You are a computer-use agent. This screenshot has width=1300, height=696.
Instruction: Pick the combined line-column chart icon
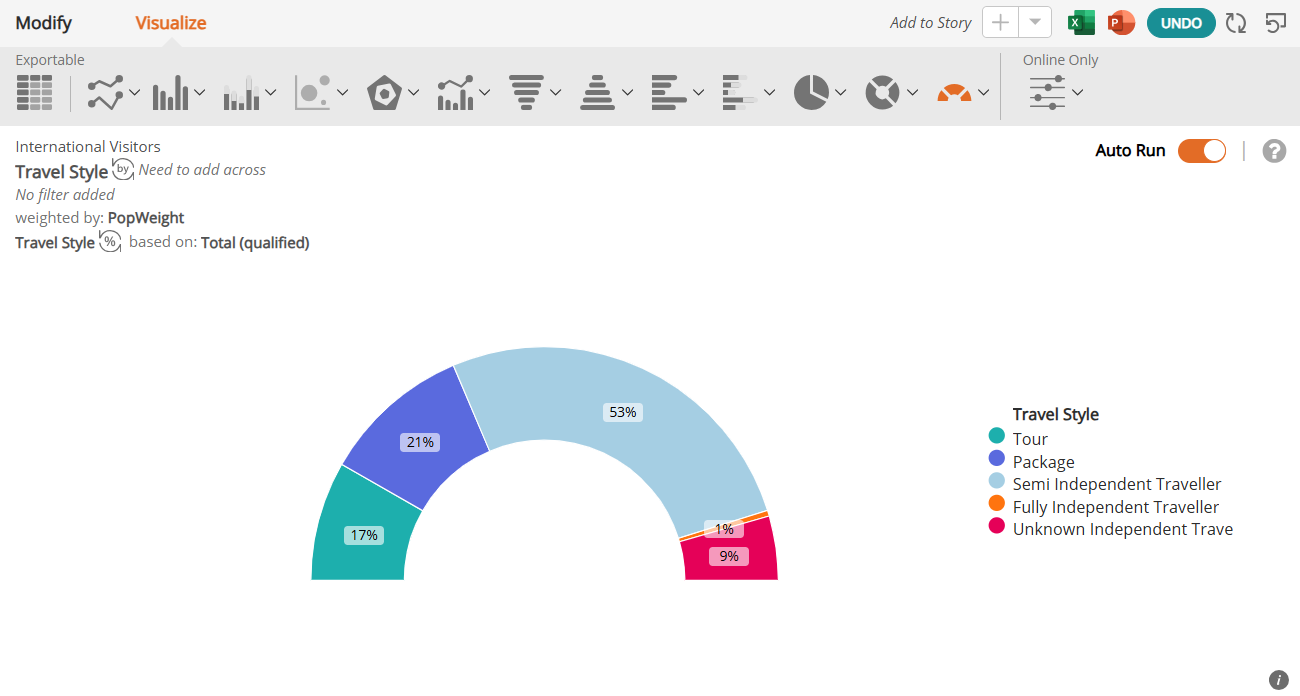pyautogui.click(x=455, y=93)
